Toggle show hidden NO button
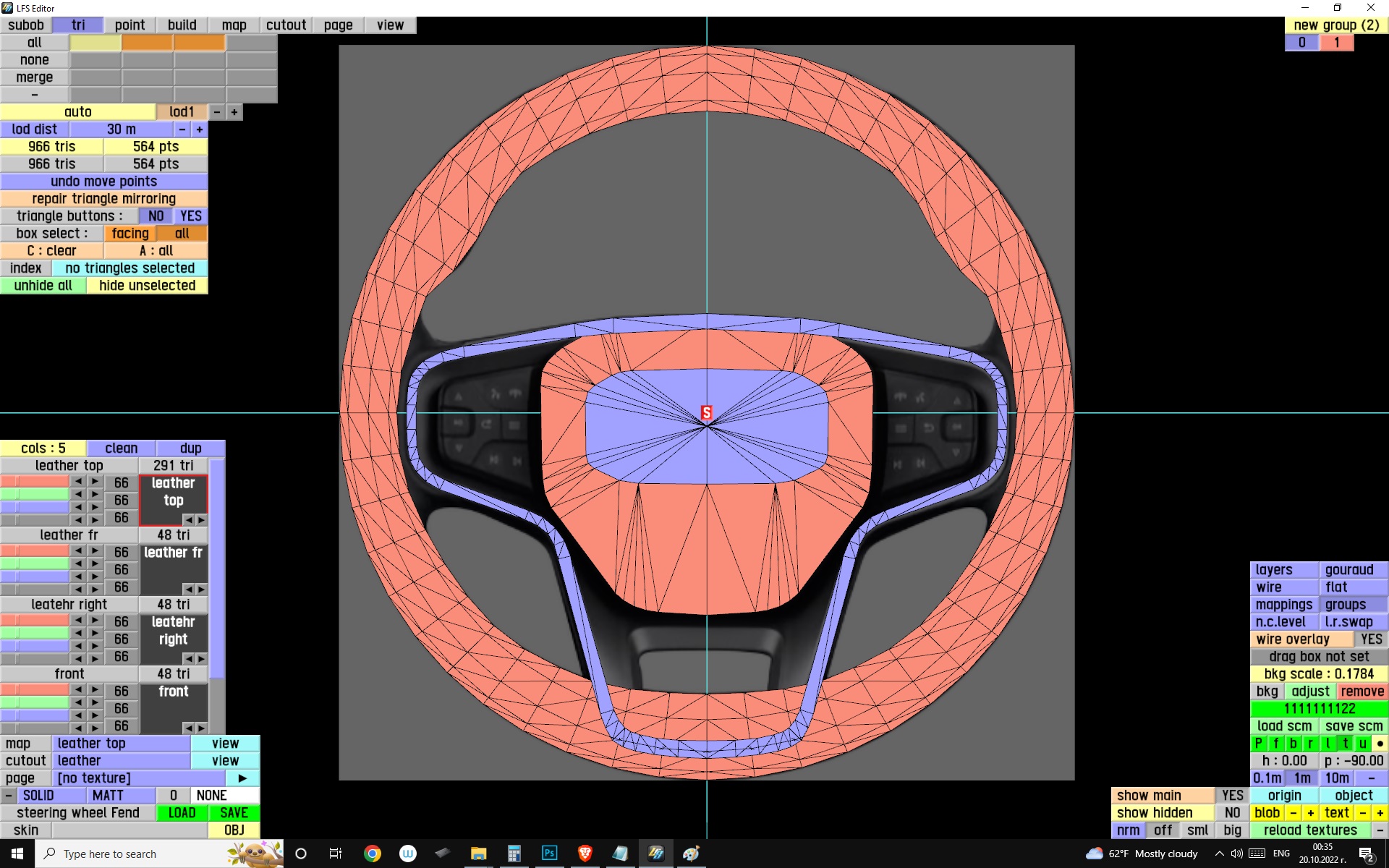Viewport: 1389px width, 868px height. [1232, 813]
